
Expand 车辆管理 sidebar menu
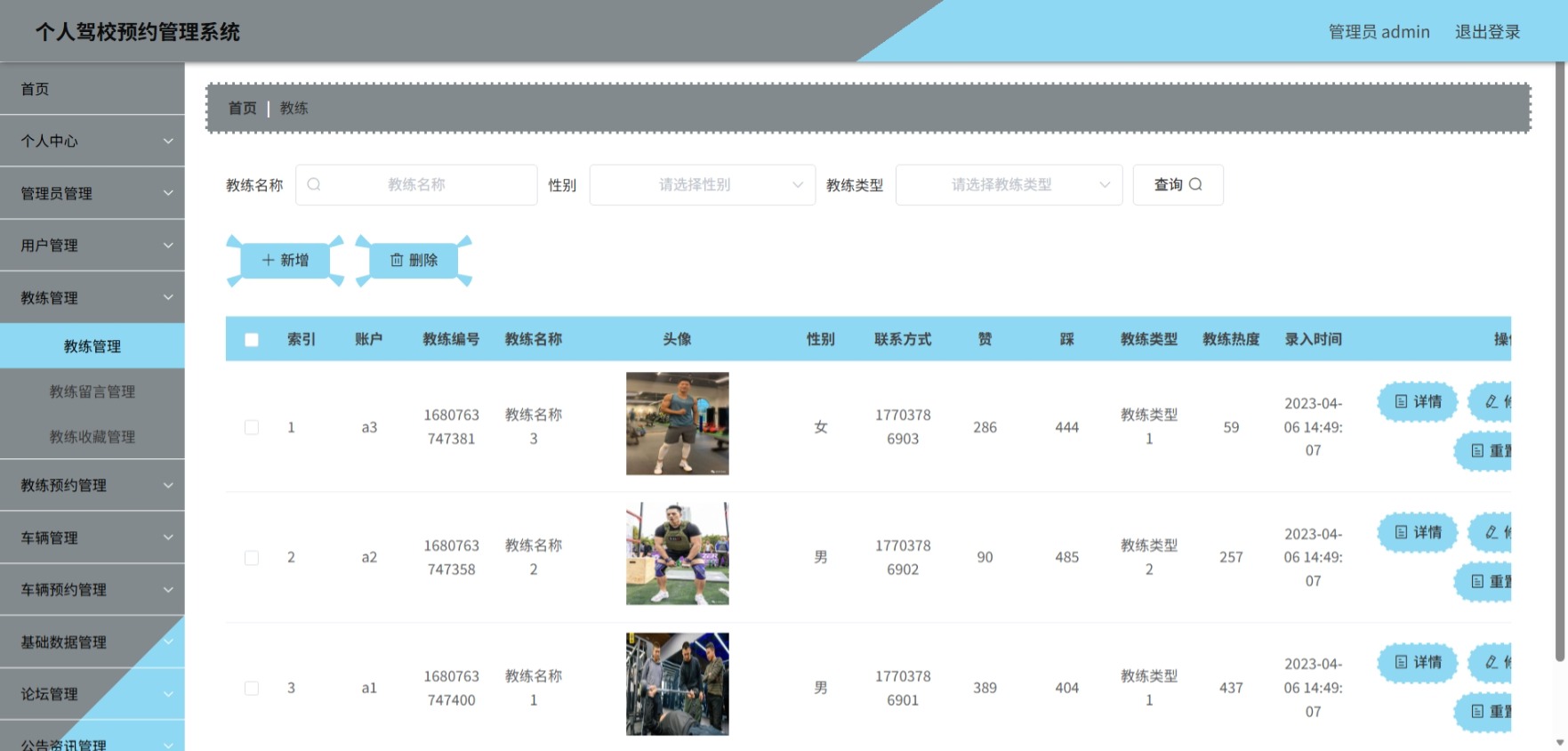92,537
